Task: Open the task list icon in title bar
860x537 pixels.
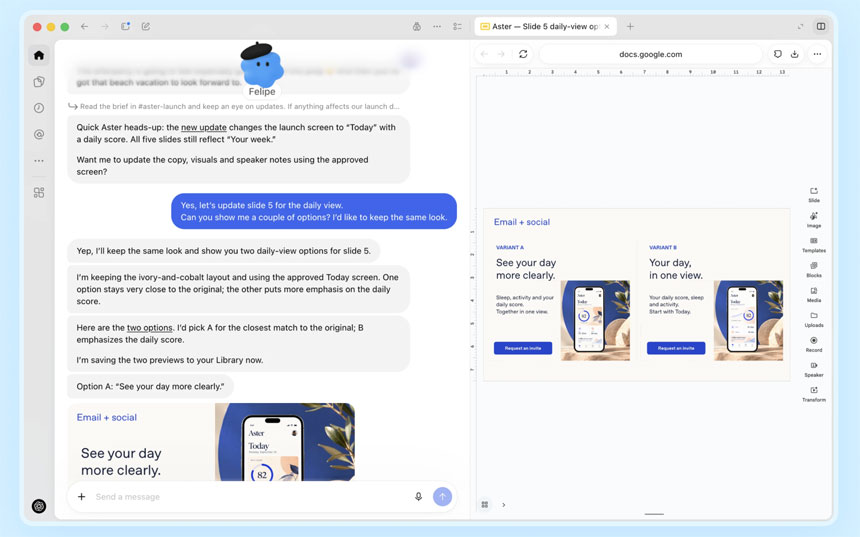Action: click(457, 26)
